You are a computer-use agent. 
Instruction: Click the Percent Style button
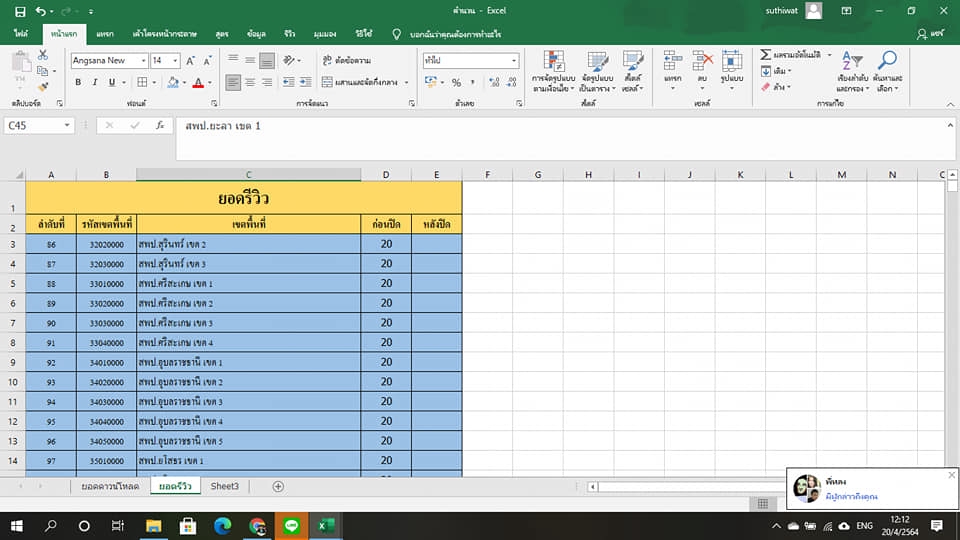coord(456,83)
